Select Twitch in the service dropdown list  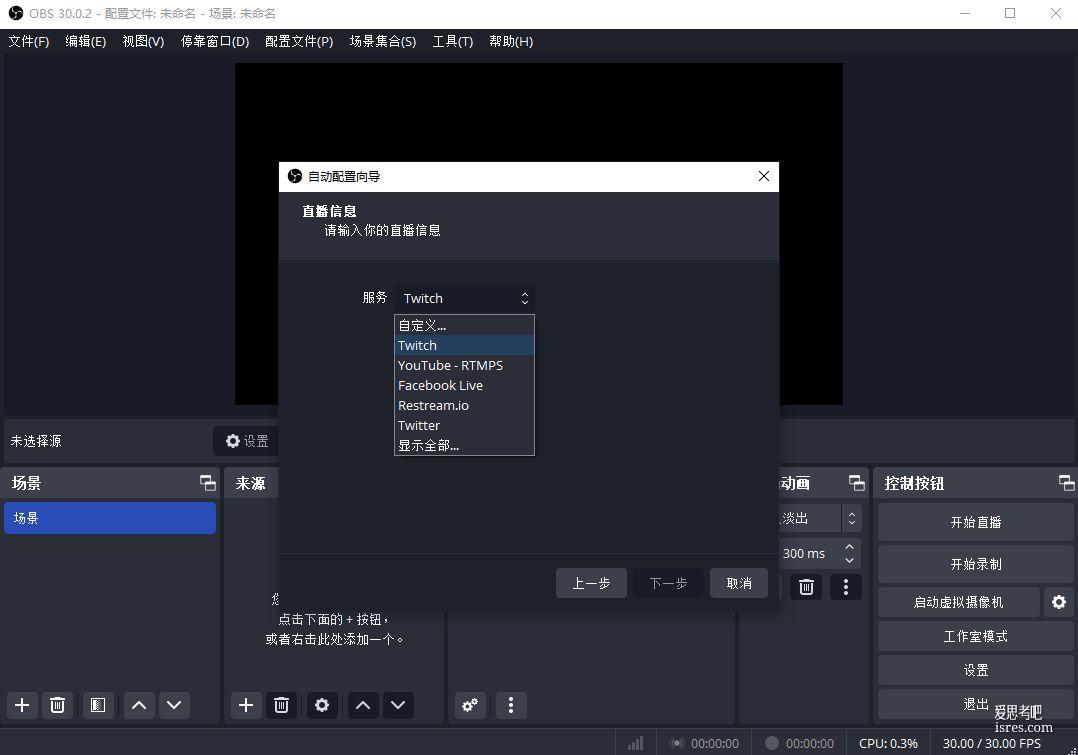pyautogui.click(x=464, y=345)
